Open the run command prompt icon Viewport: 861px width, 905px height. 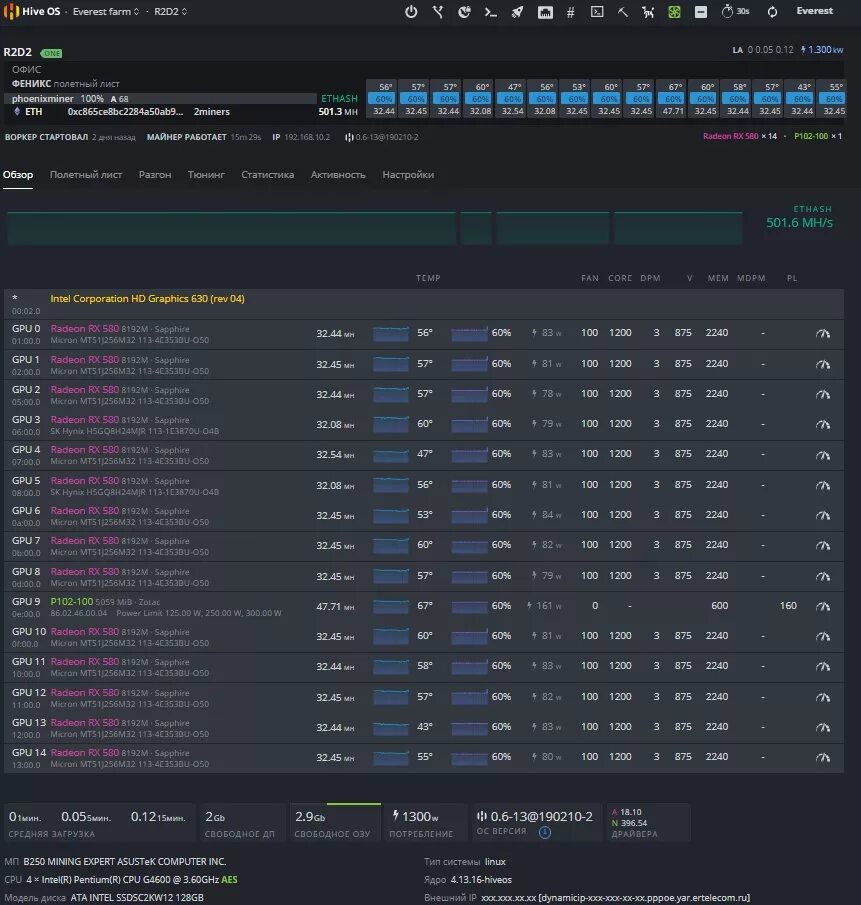pos(491,12)
